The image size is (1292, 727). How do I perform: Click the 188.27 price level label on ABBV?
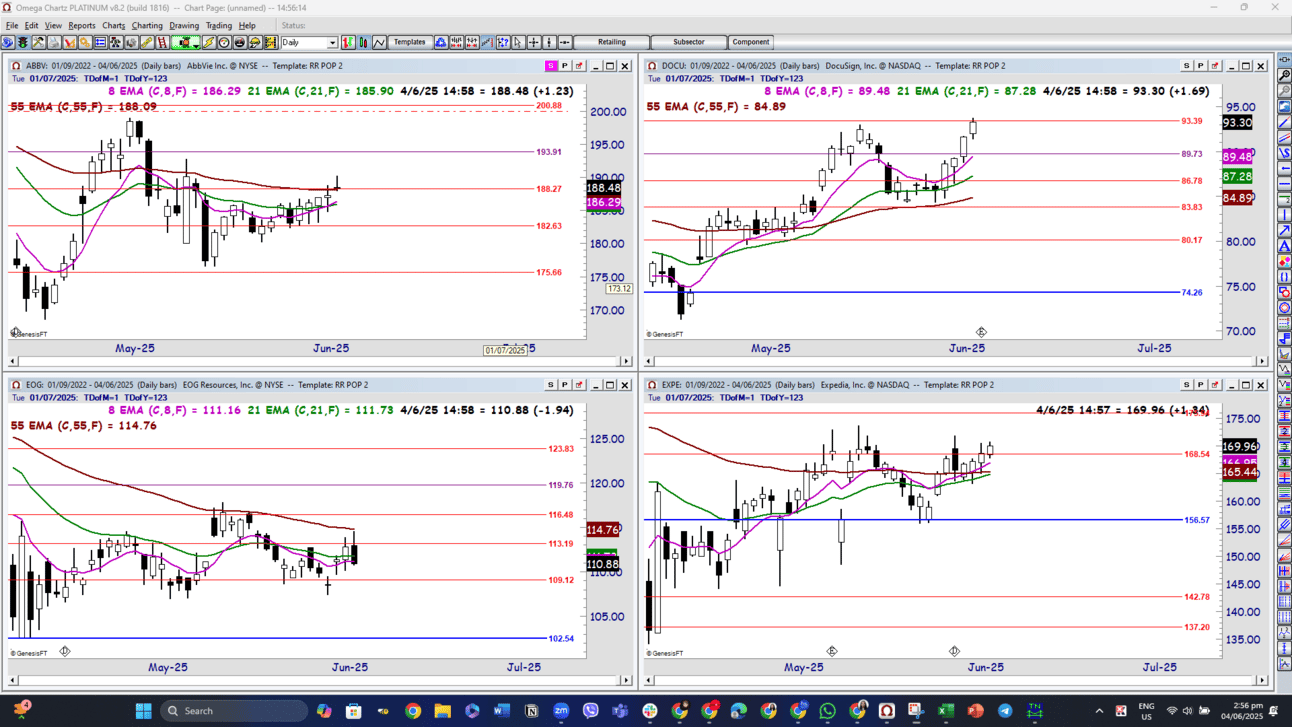point(549,188)
